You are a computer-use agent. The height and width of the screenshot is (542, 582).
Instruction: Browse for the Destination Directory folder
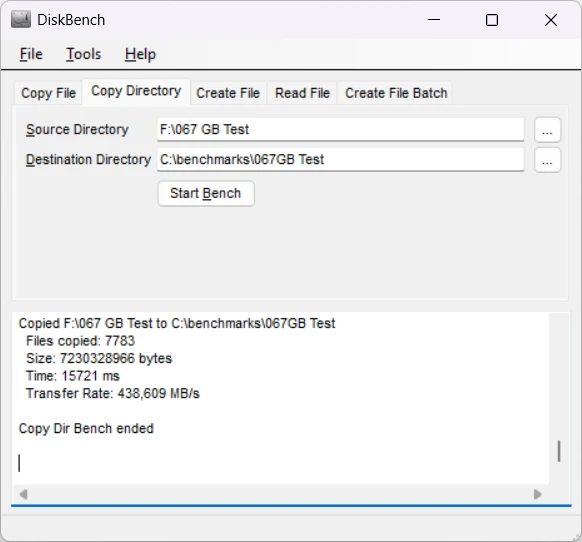547,160
